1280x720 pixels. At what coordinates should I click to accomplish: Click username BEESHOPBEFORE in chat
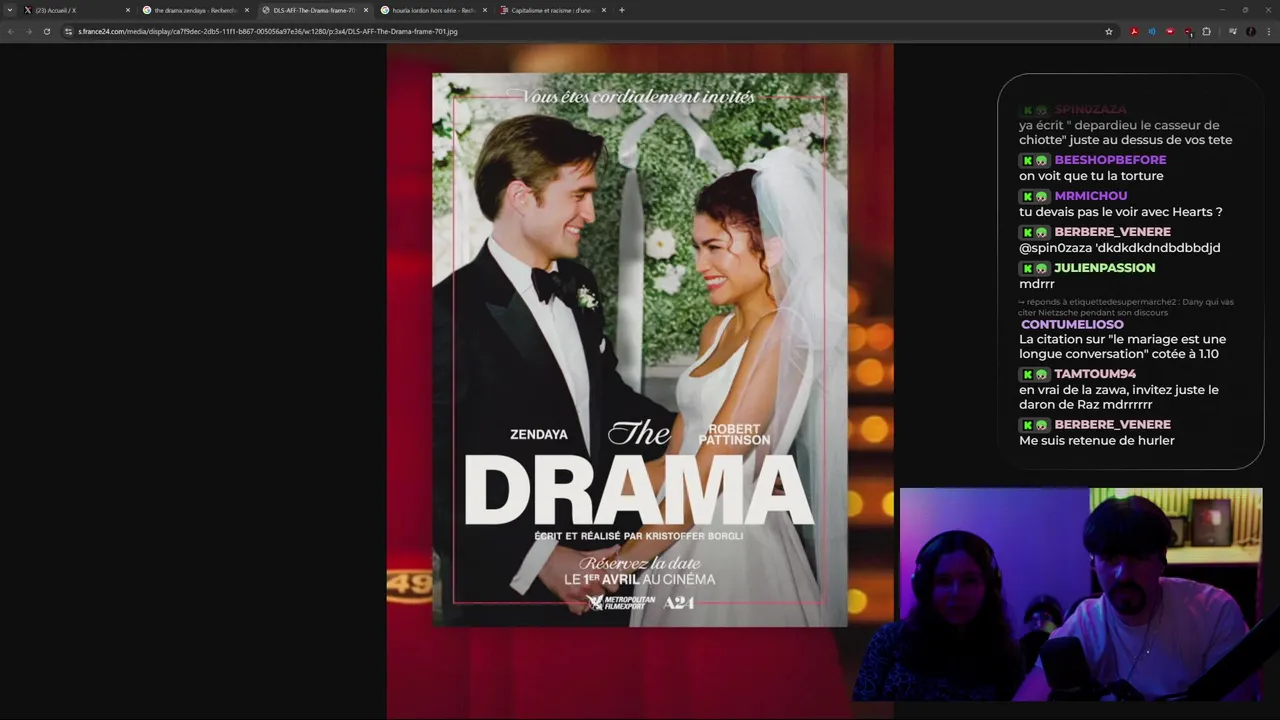point(1110,160)
